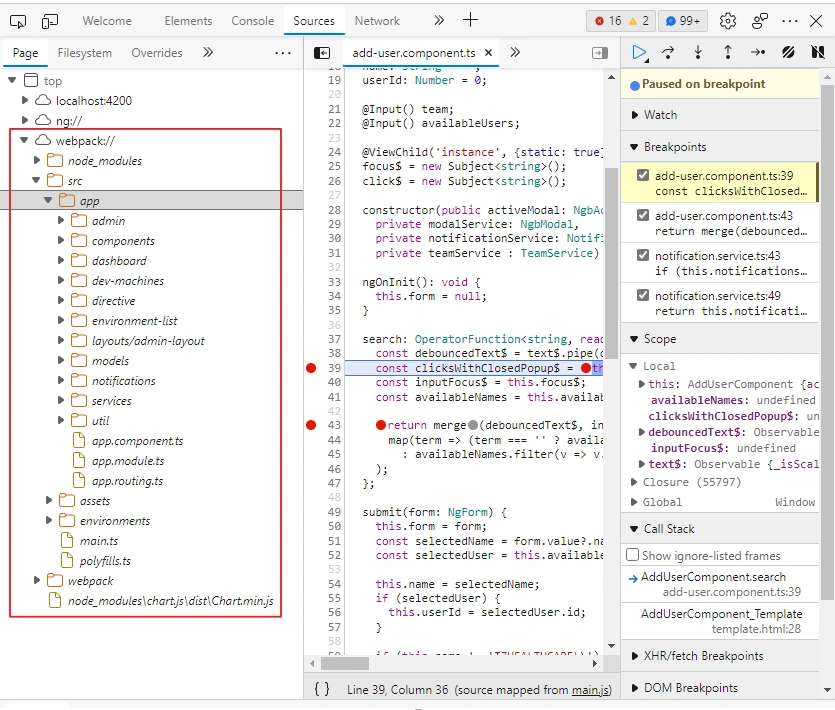Expand DOM Breakpoints section
835x710 pixels.
pos(719,688)
